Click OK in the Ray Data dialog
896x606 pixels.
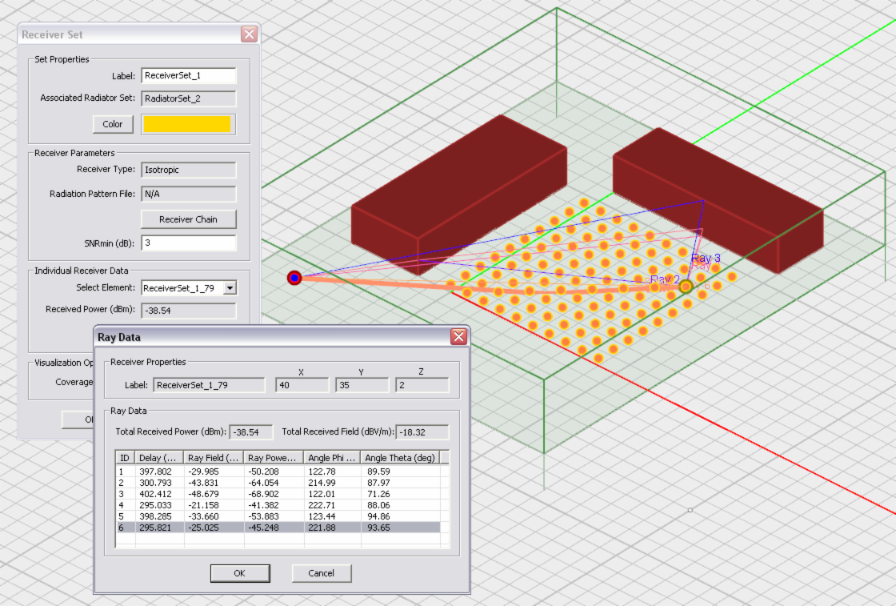[x=240, y=573]
